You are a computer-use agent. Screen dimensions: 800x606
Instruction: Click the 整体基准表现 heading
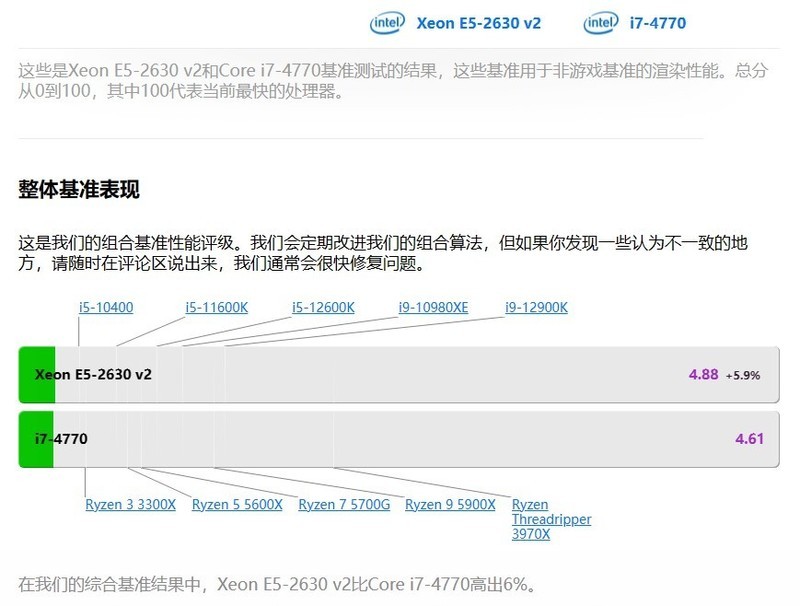point(79,189)
